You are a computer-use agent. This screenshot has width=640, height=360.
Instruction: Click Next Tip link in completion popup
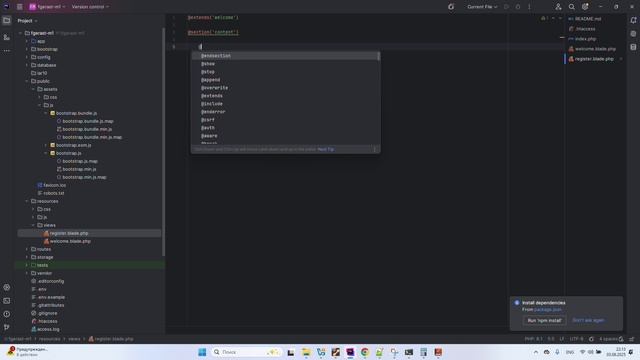326,149
